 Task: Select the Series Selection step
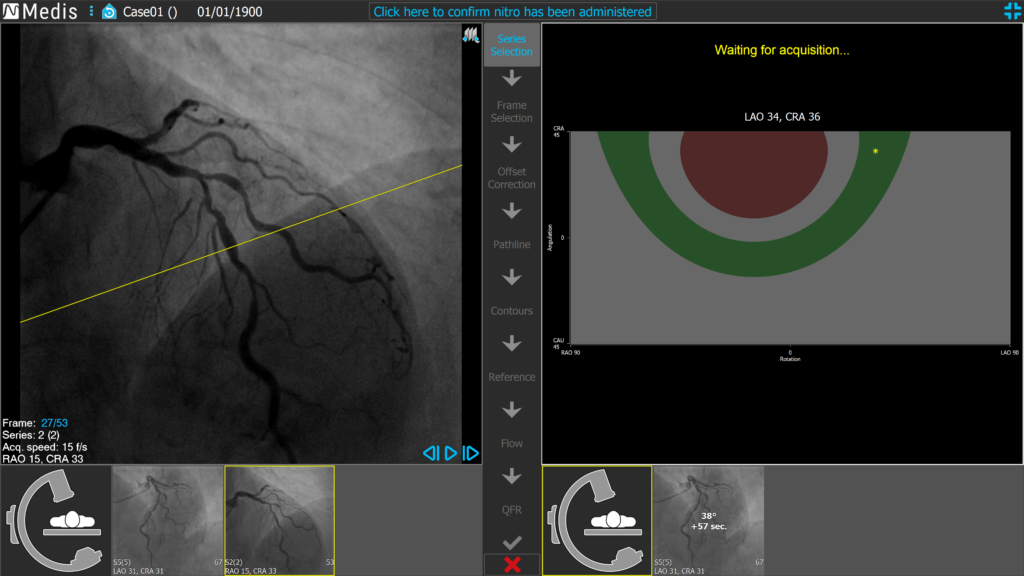[x=512, y=45]
